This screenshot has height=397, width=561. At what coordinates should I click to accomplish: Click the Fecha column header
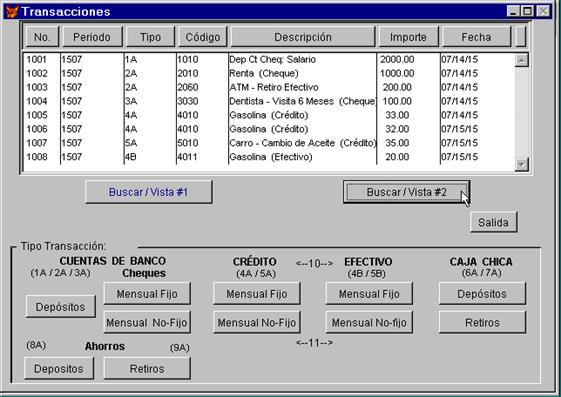(x=476, y=37)
